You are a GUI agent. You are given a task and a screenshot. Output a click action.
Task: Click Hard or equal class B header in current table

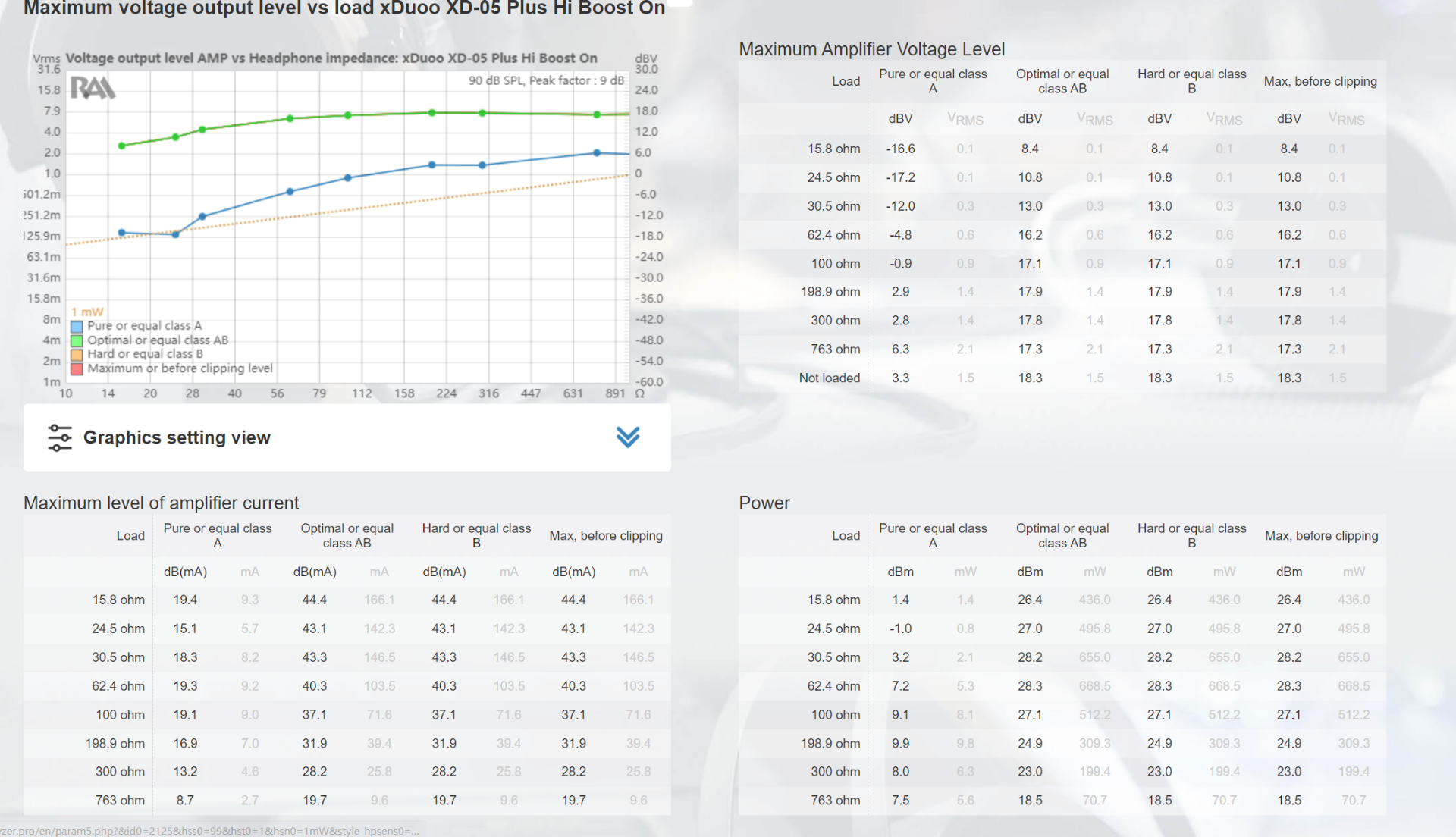476,535
